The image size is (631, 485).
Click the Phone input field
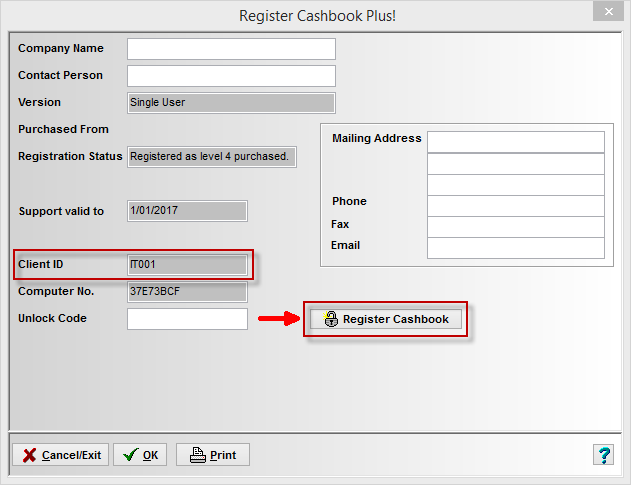(516, 206)
